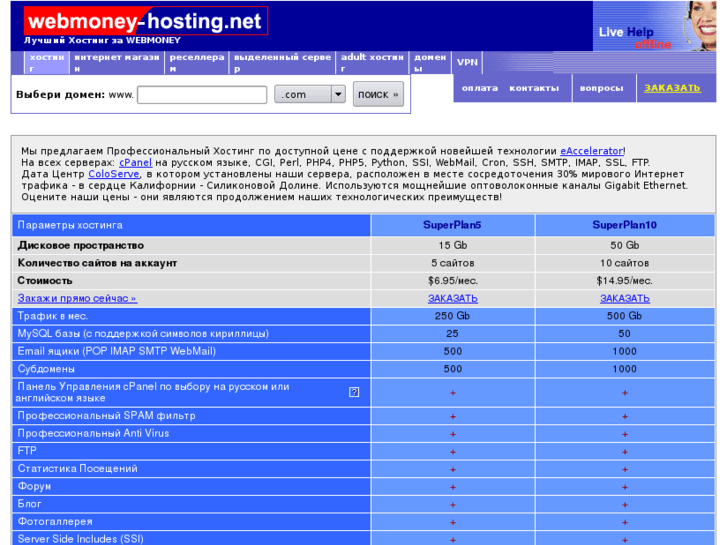727x545 pixels.
Task: Click the Дисковое пространство row label
Action: pos(81,245)
